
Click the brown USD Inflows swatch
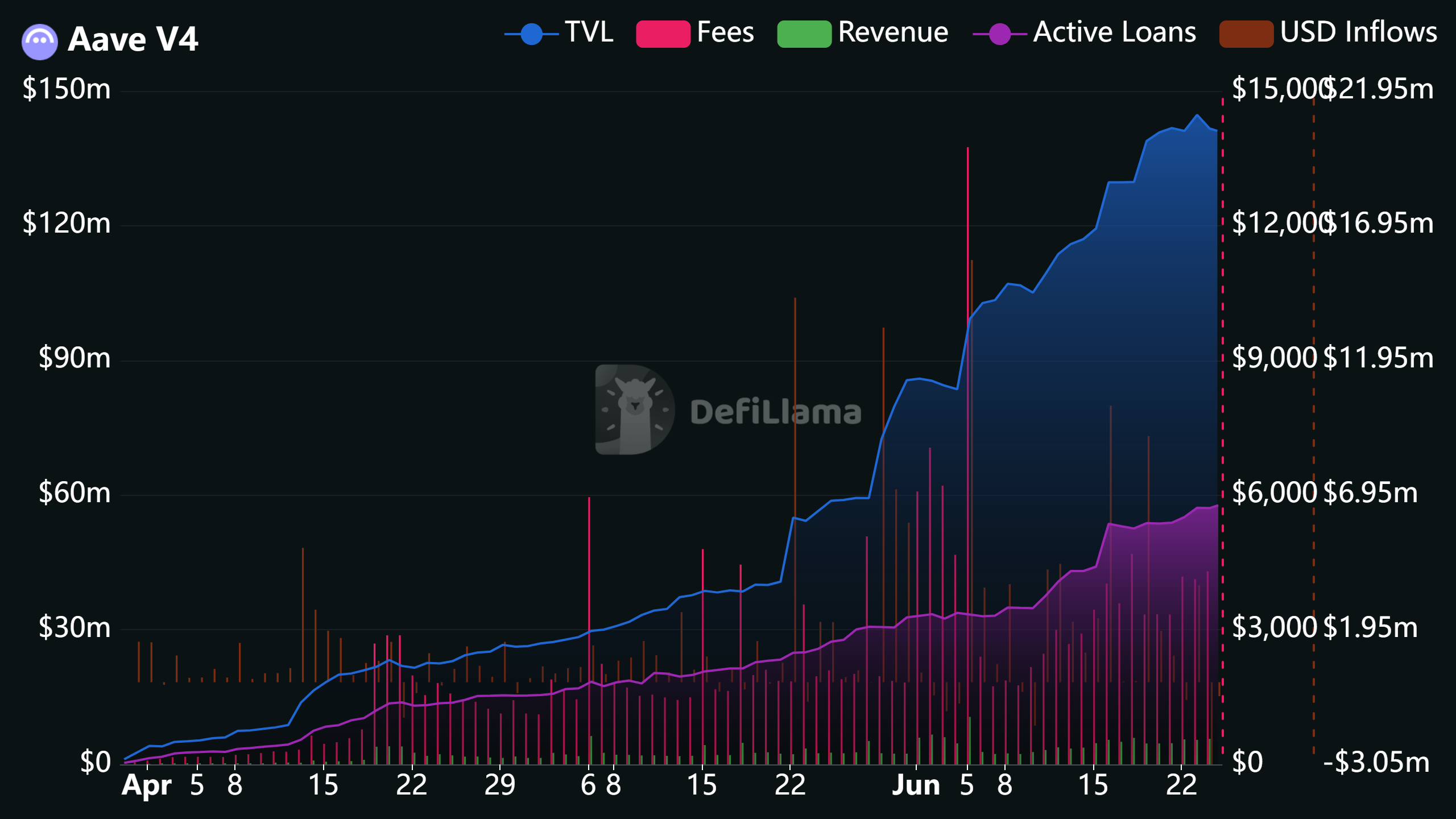tap(1246, 34)
